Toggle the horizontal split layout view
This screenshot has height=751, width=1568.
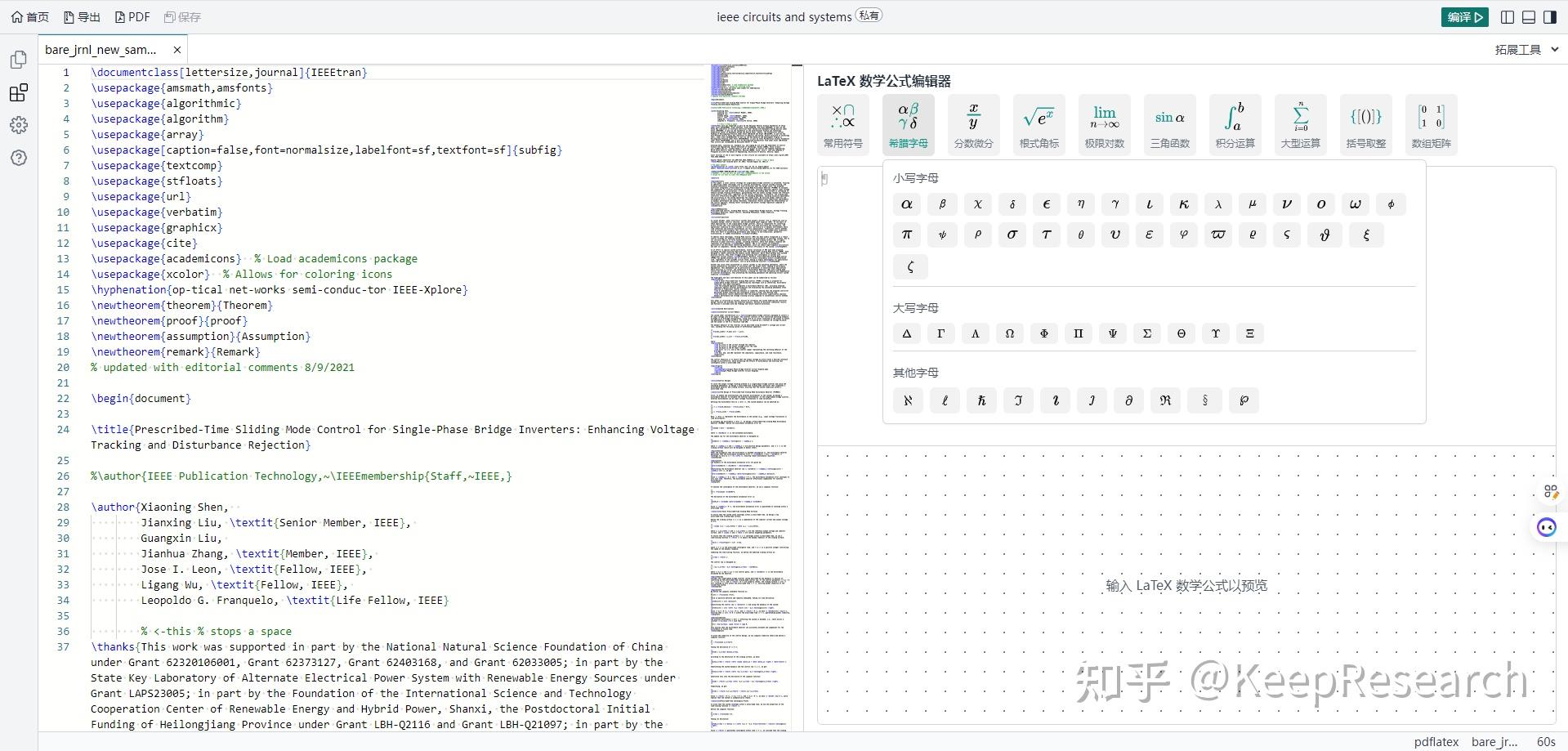coord(1527,16)
